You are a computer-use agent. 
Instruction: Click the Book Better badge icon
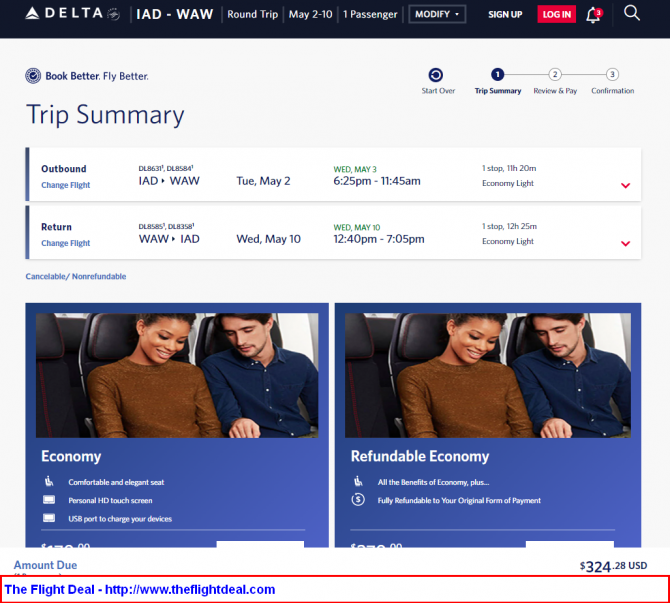[33, 76]
